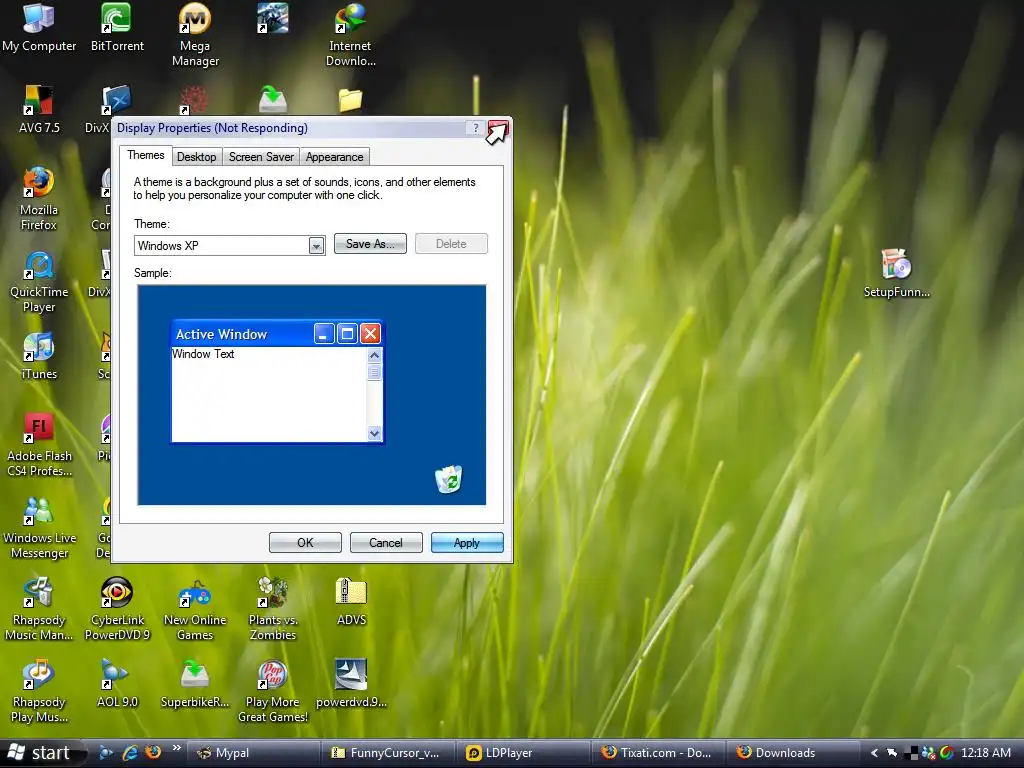
Task: Open the My Computer desktop icon
Action: pyautogui.click(x=39, y=27)
